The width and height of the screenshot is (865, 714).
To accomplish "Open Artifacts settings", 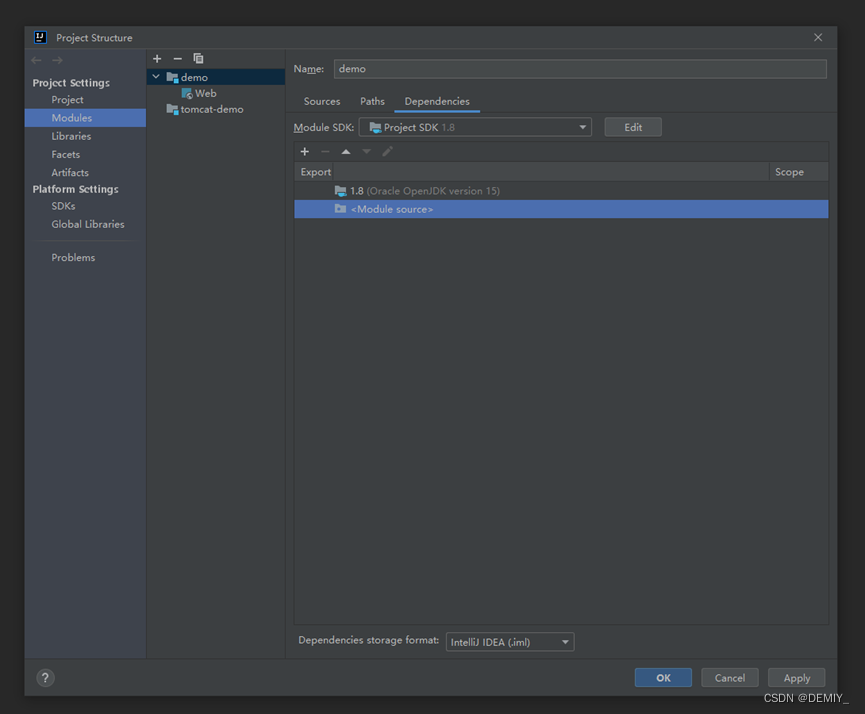I will (70, 173).
